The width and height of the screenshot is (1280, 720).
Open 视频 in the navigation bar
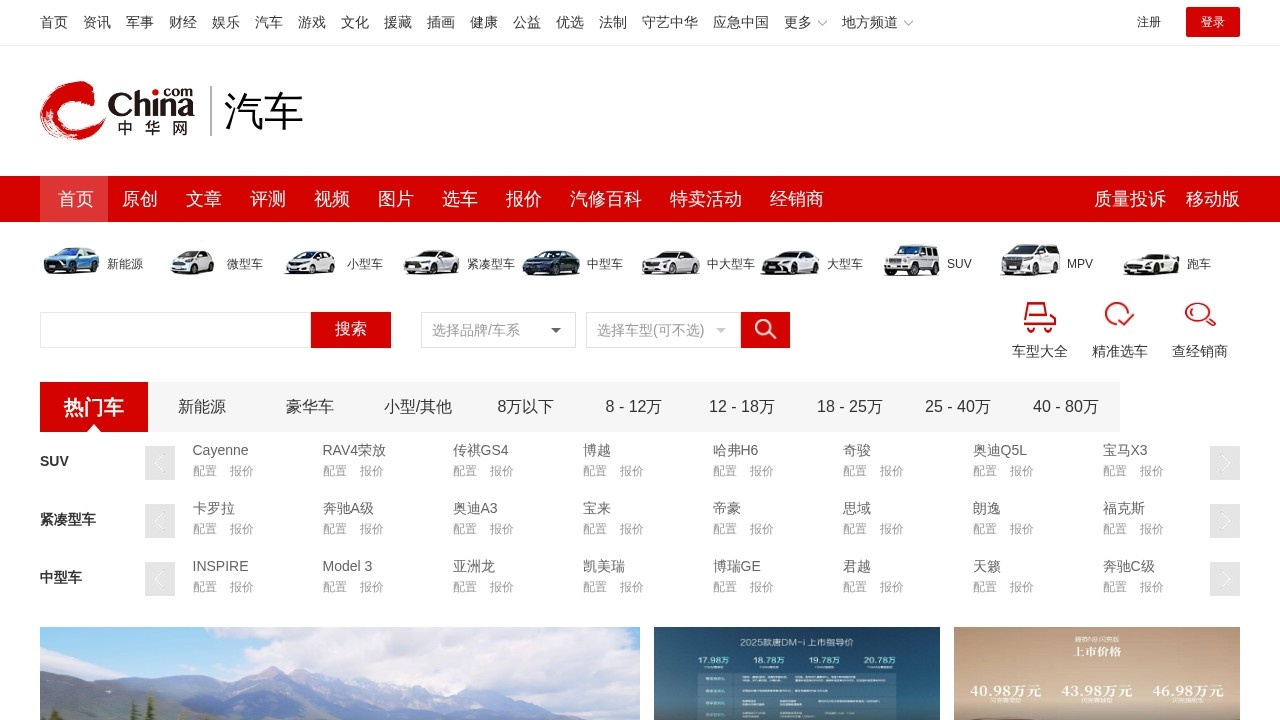click(x=332, y=199)
